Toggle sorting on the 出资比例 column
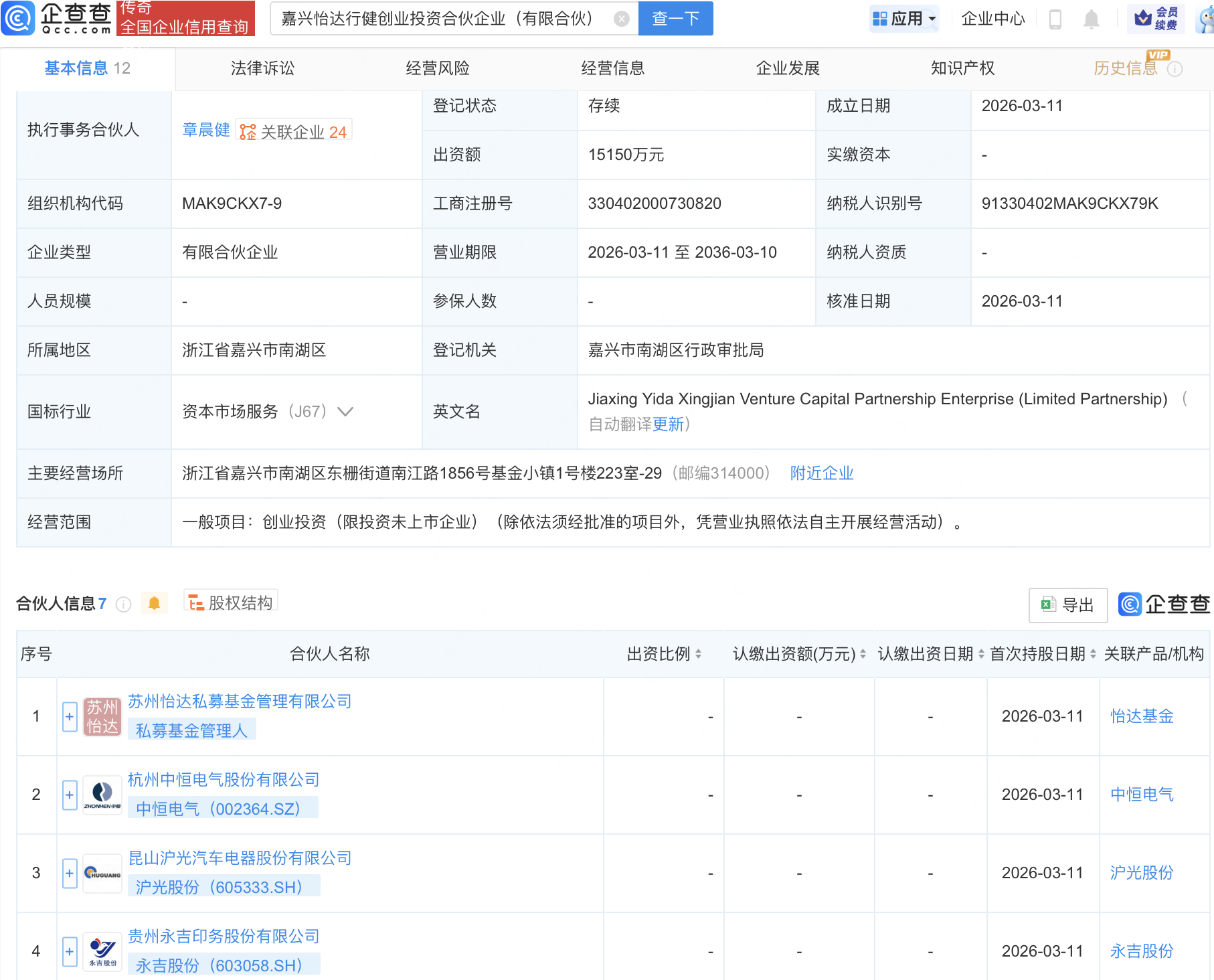This screenshot has height=980, width=1214. pos(699,654)
